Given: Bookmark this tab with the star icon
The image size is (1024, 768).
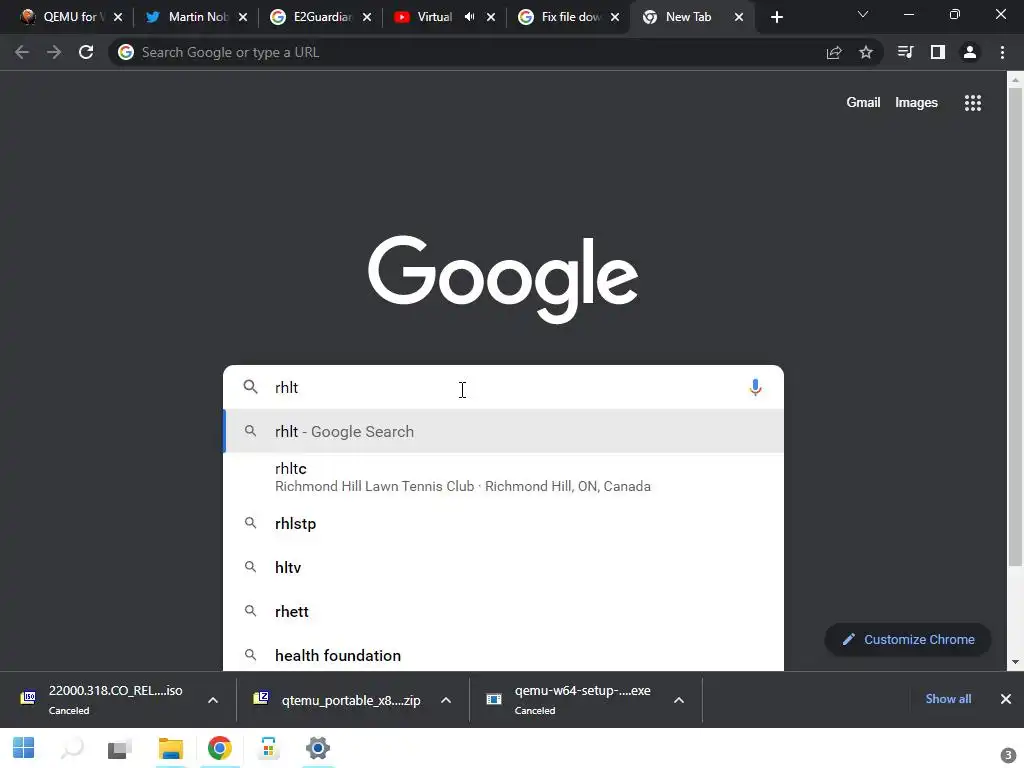Looking at the screenshot, I should tap(866, 52).
